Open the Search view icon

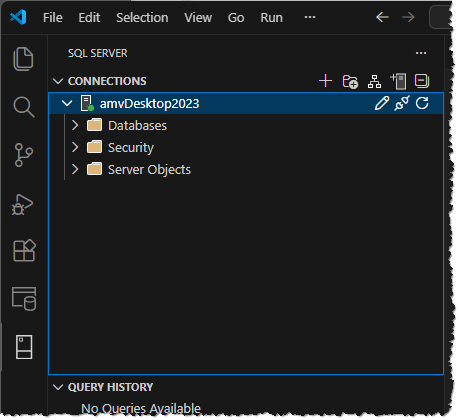pos(24,107)
